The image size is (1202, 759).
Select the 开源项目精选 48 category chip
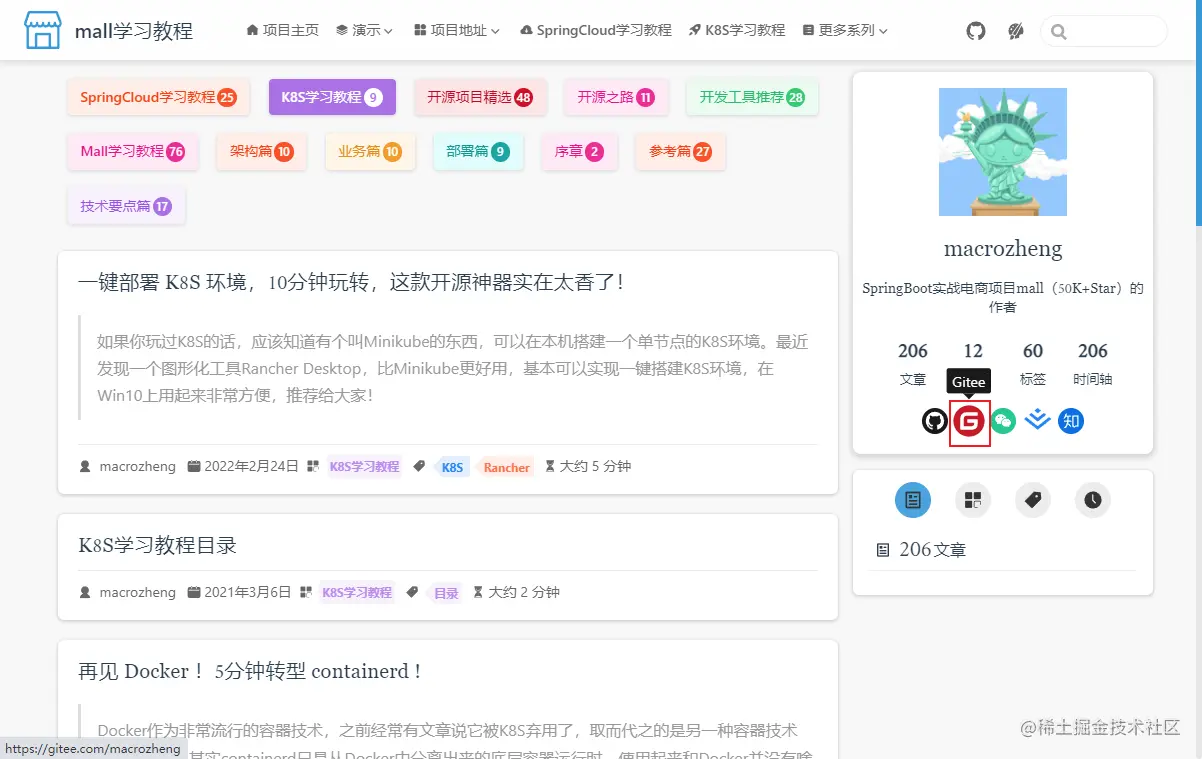(480, 97)
